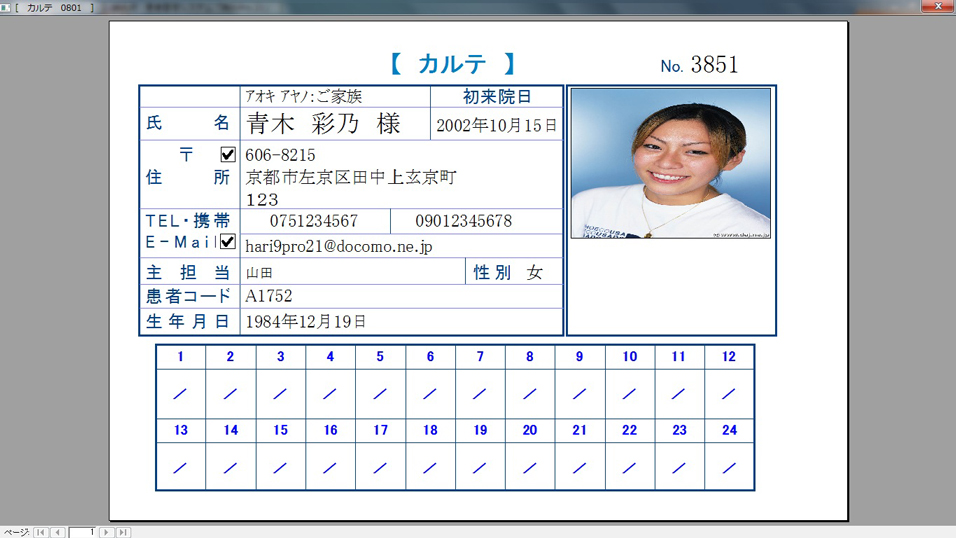
Task: Toggle the E-Mail checkbox
Action: pos(228,242)
